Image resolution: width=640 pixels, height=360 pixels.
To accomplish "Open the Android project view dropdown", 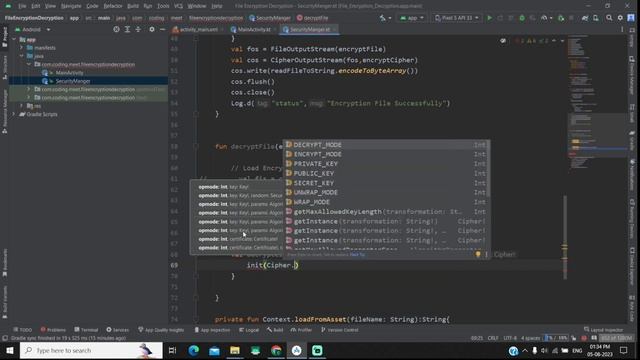I will [32, 29].
